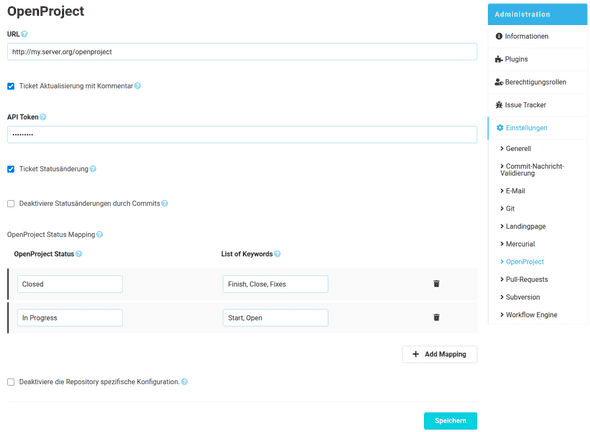Click the chevron beside Workflow Engine
Viewport: 590px width, 432px height.
click(x=502, y=315)
